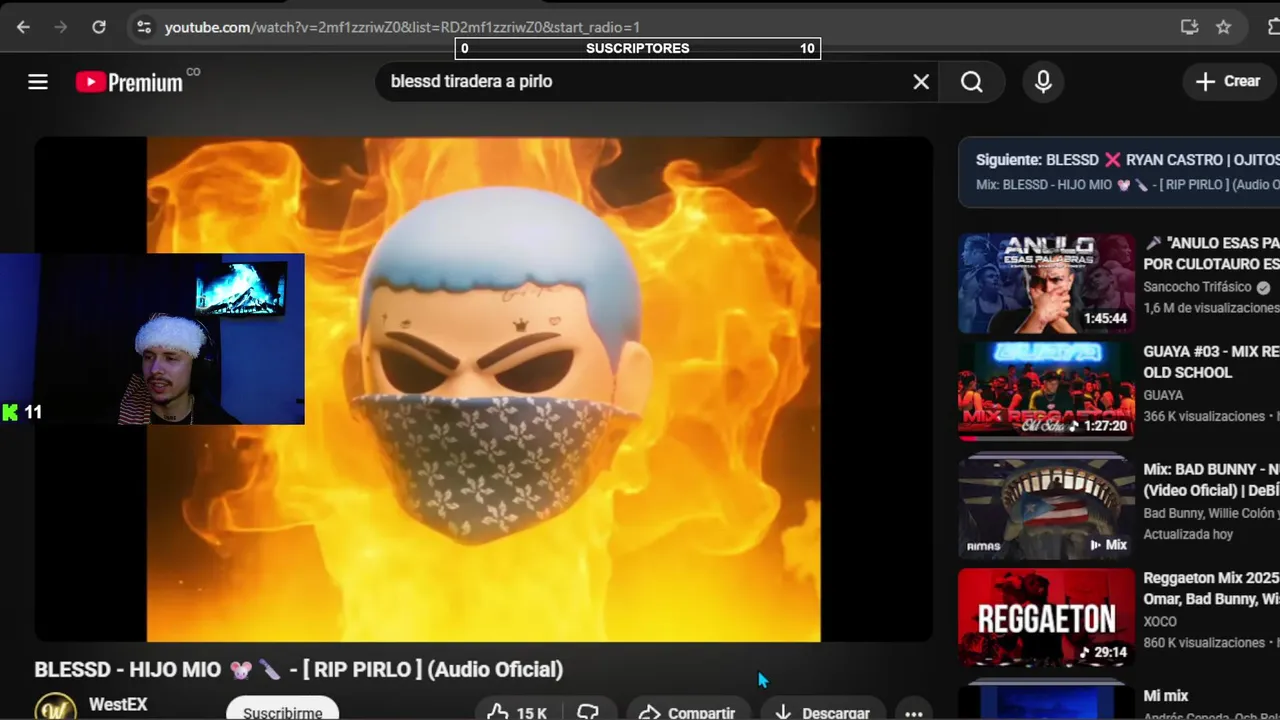Clear the search query with X
Viewport: 1280px width, 720px height.
point(921,82)
